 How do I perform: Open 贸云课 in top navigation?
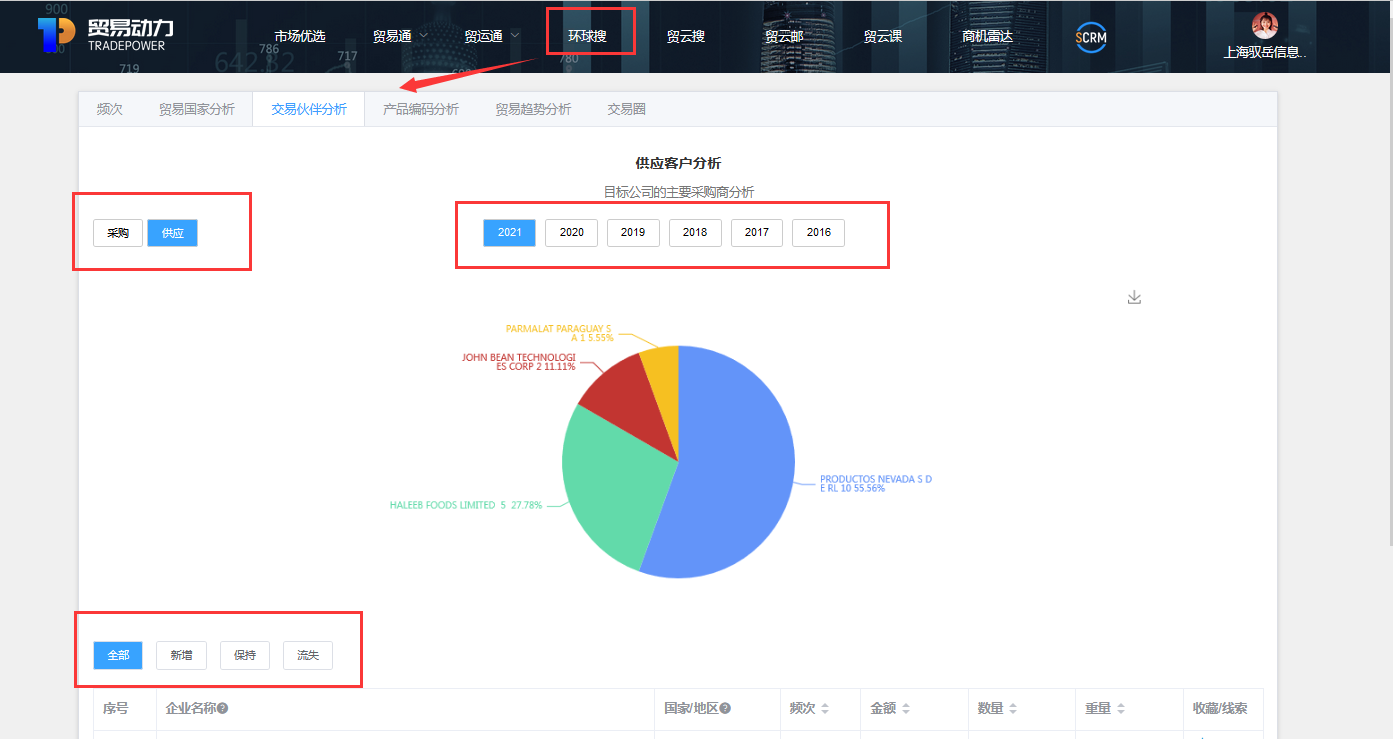pyautogui.click(x=883, y=36)
